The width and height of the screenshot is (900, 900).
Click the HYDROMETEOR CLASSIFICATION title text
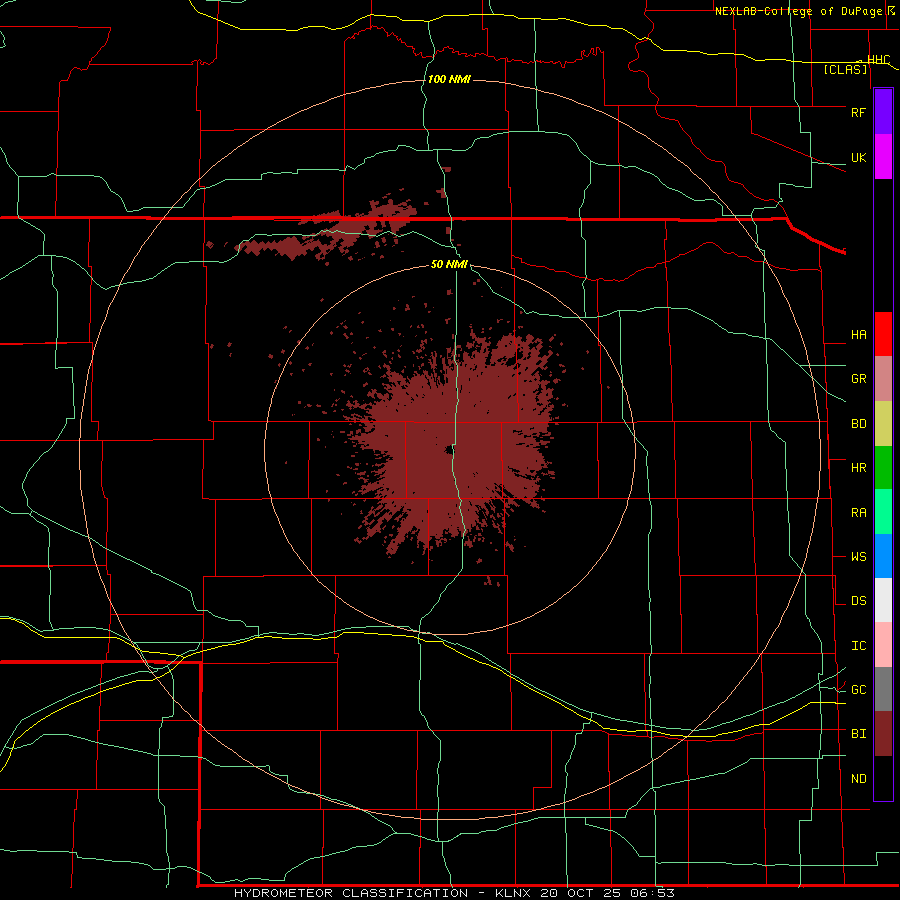click(x=351, y=893)
